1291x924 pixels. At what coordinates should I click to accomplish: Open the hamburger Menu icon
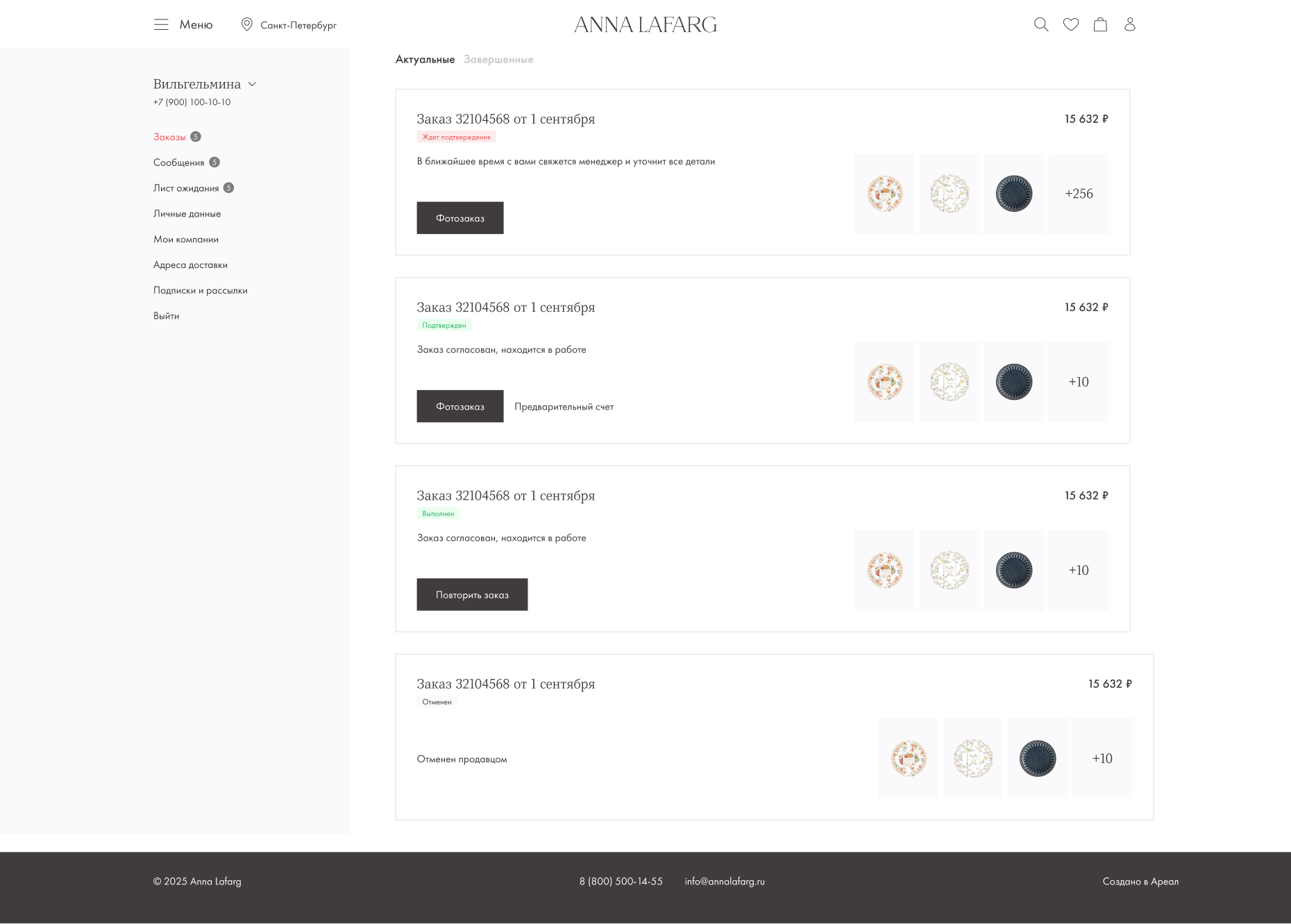[x=161, y=25]
